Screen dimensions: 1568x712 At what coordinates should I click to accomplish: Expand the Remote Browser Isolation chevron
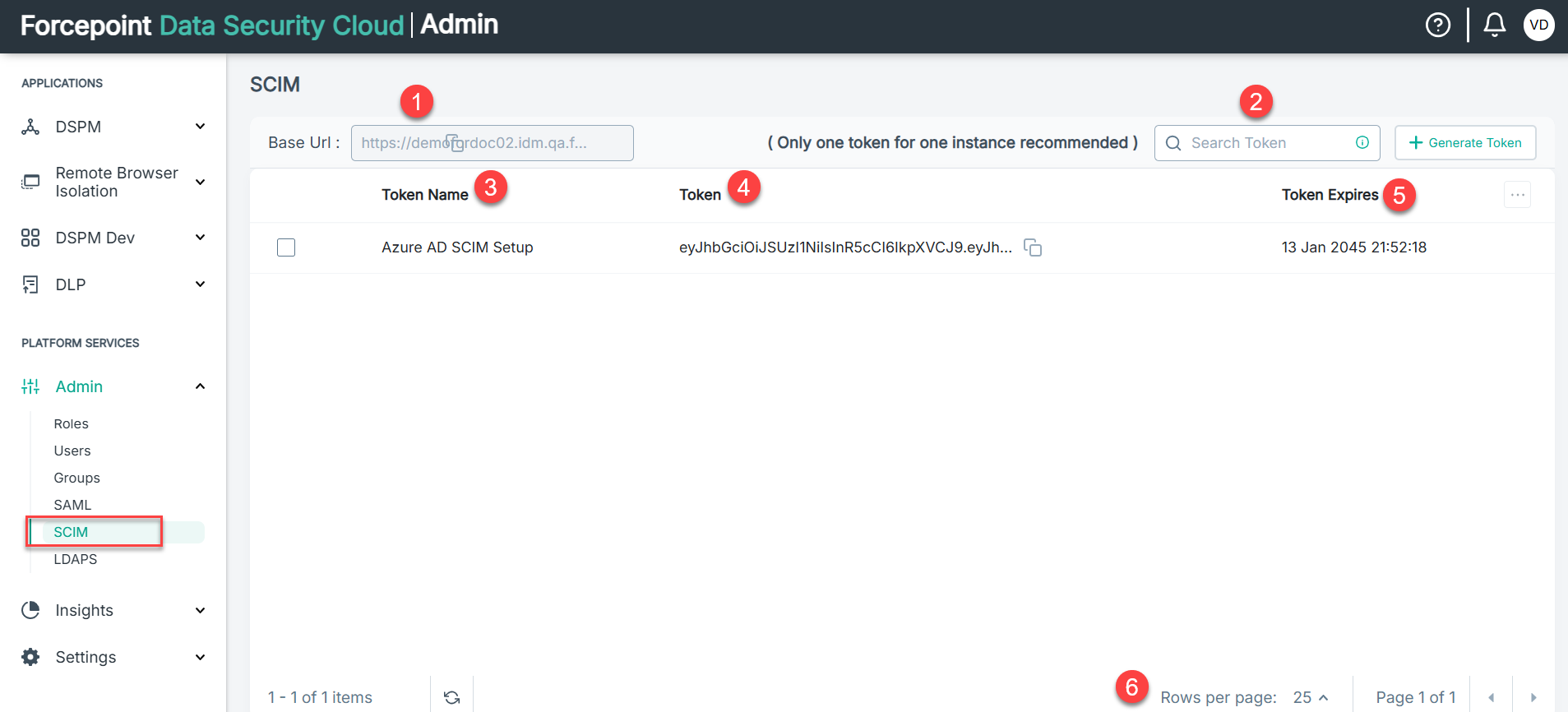point(200,182)
